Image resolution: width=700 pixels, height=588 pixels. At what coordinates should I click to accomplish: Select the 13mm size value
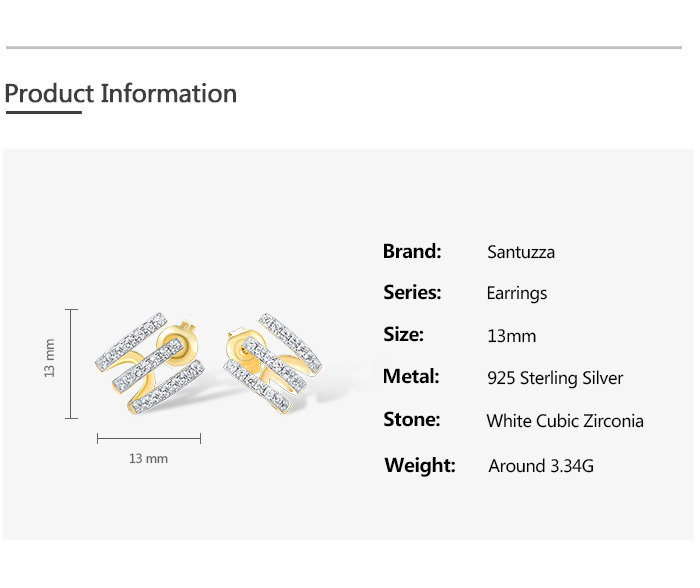(512, 336)
